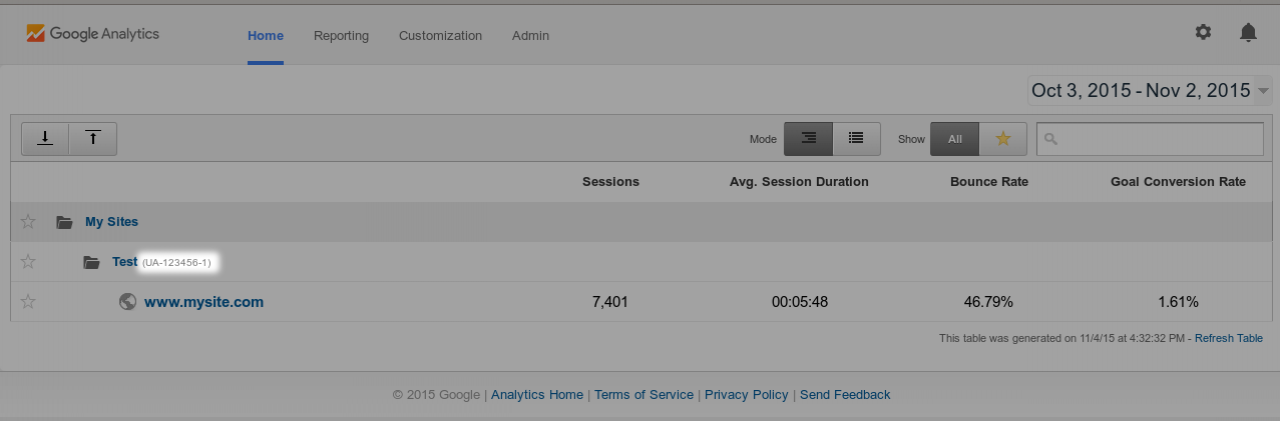Viewport: 1280px width, 421px height.
Task: Go to the Admin tab
Action: point(530,36)
